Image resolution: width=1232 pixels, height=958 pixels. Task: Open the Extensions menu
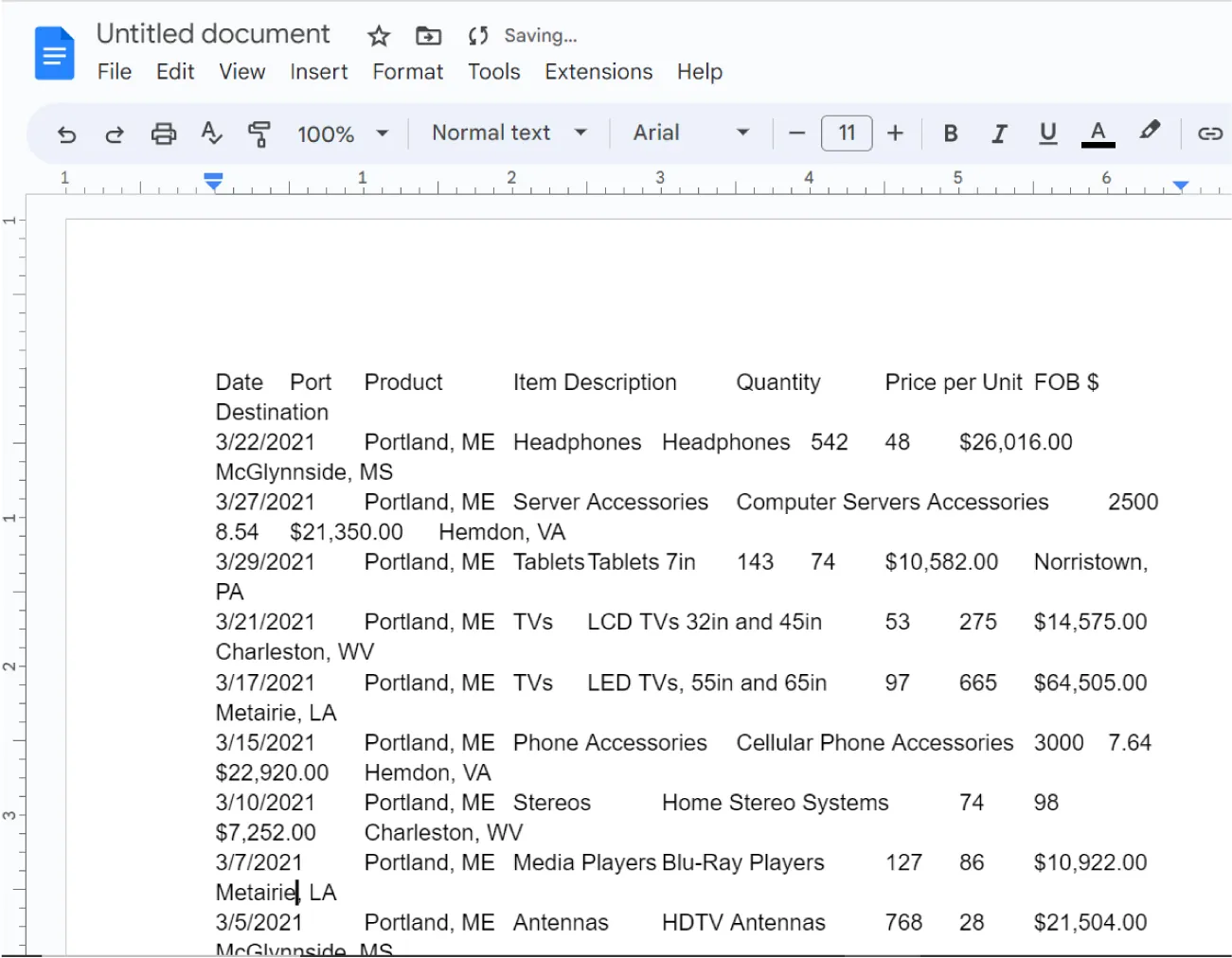point(598,72)
